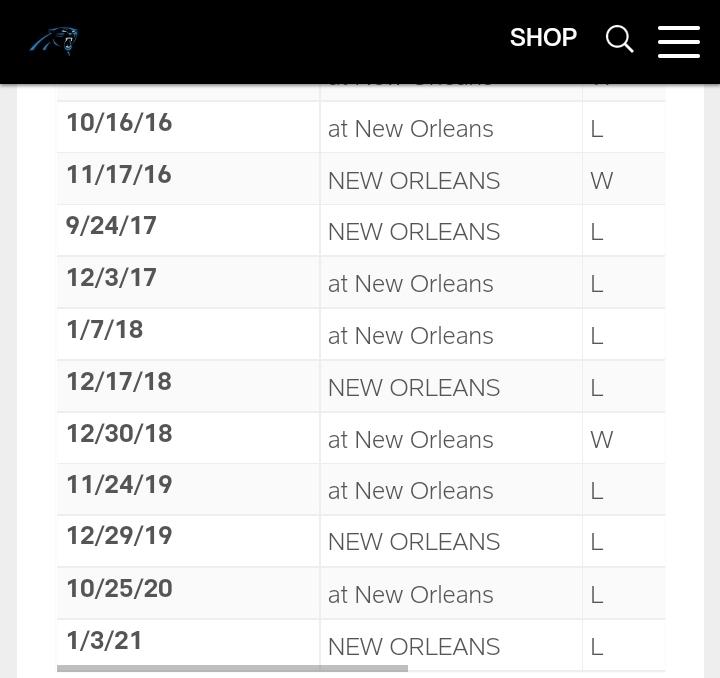Image resolution: width=720 pixels, height=678 pixels.
Task: Select the 11/17/16 date cell
Action: 188,179
